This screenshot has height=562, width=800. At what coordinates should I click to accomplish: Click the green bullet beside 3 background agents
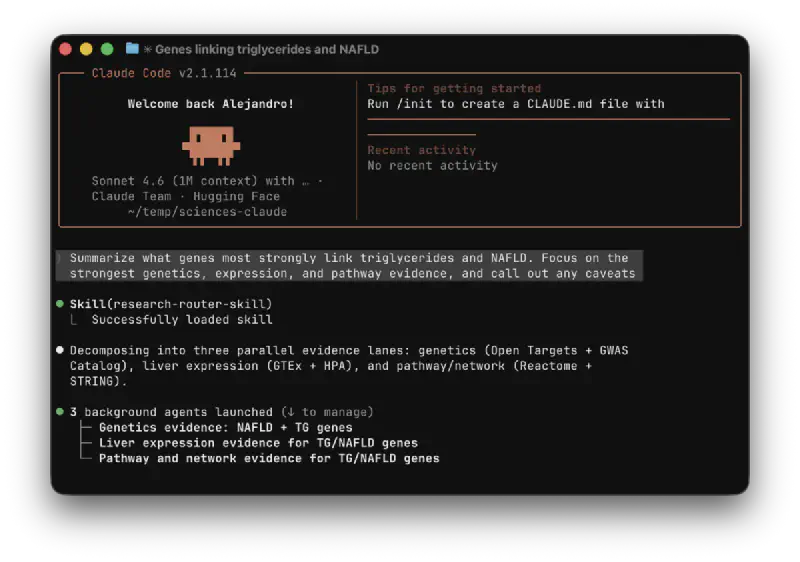60,412
